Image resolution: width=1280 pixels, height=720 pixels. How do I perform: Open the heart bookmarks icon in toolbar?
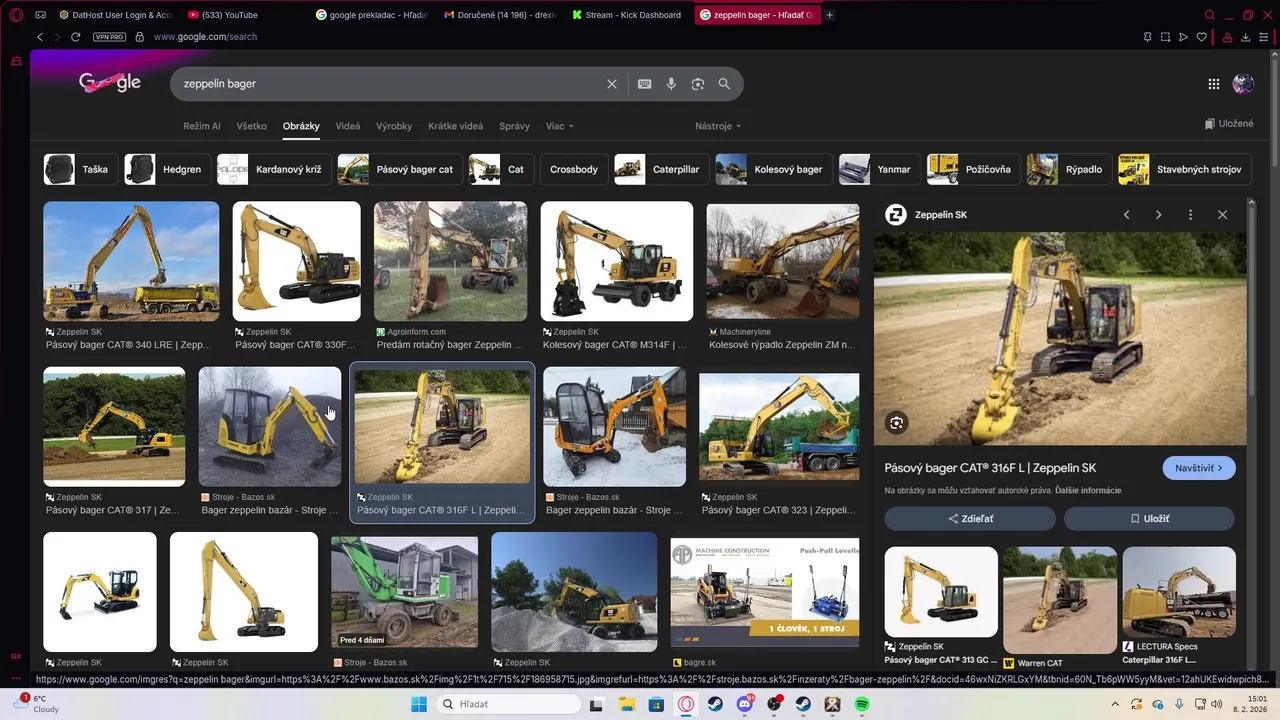pos(1202,37)
